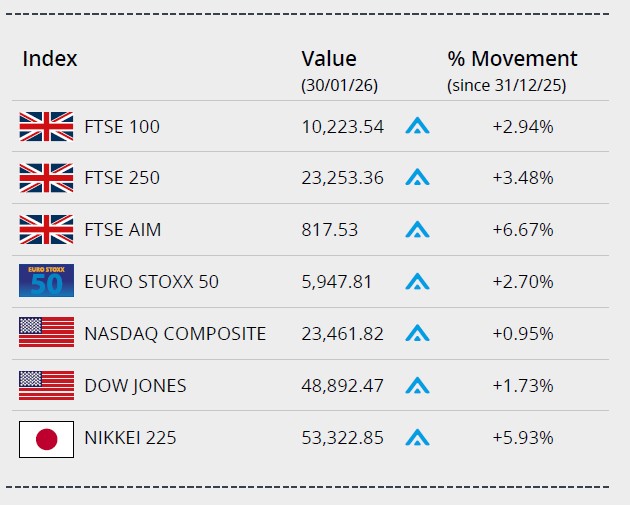Click the US flag beside Dow Jones
This screenshot has width=630, height=505.
pos(46,385)
